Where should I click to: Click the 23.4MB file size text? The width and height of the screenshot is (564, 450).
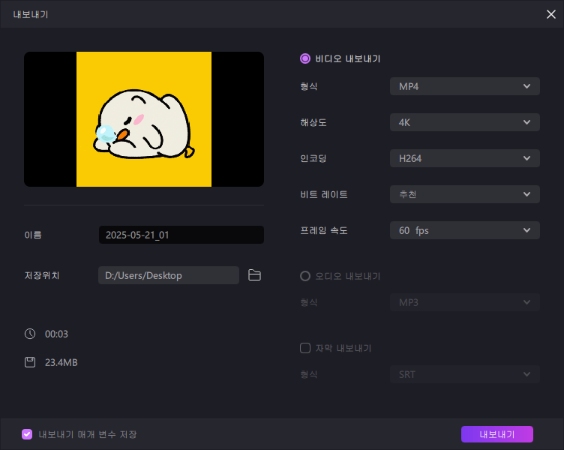(x=61, y=363)
